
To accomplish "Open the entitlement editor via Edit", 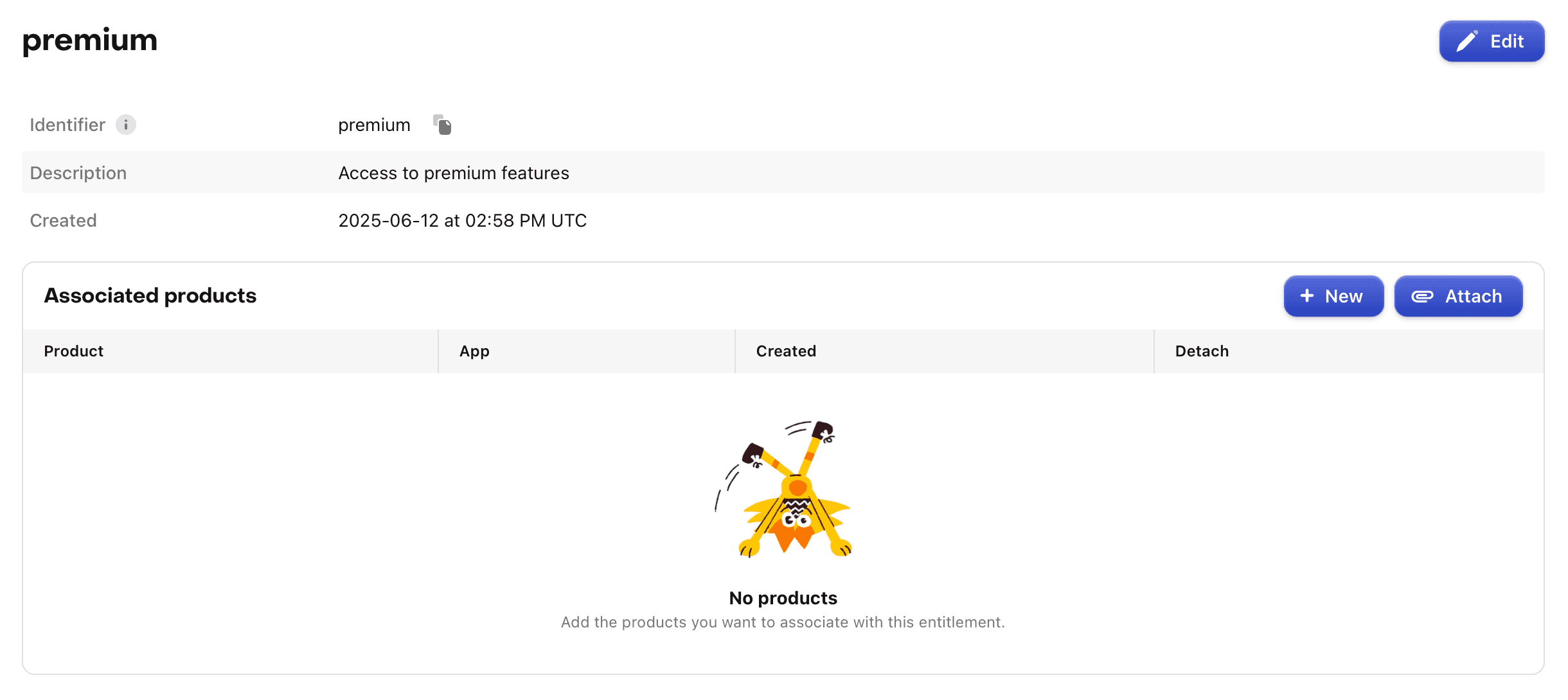I will (x=1492, y=41).
